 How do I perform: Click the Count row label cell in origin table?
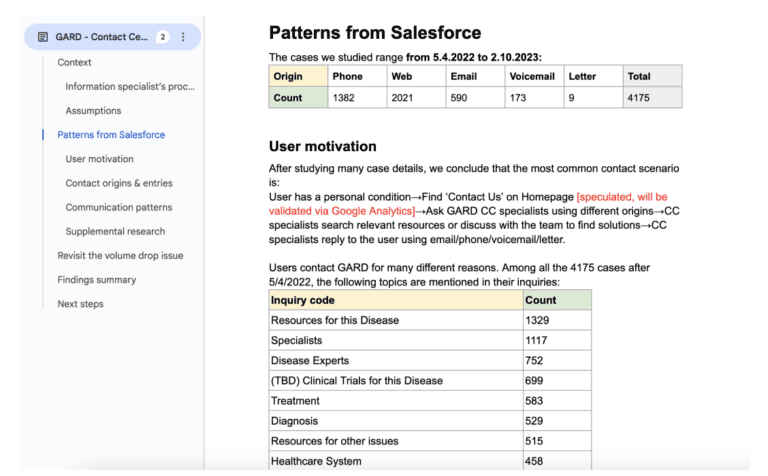pos(298,97)
